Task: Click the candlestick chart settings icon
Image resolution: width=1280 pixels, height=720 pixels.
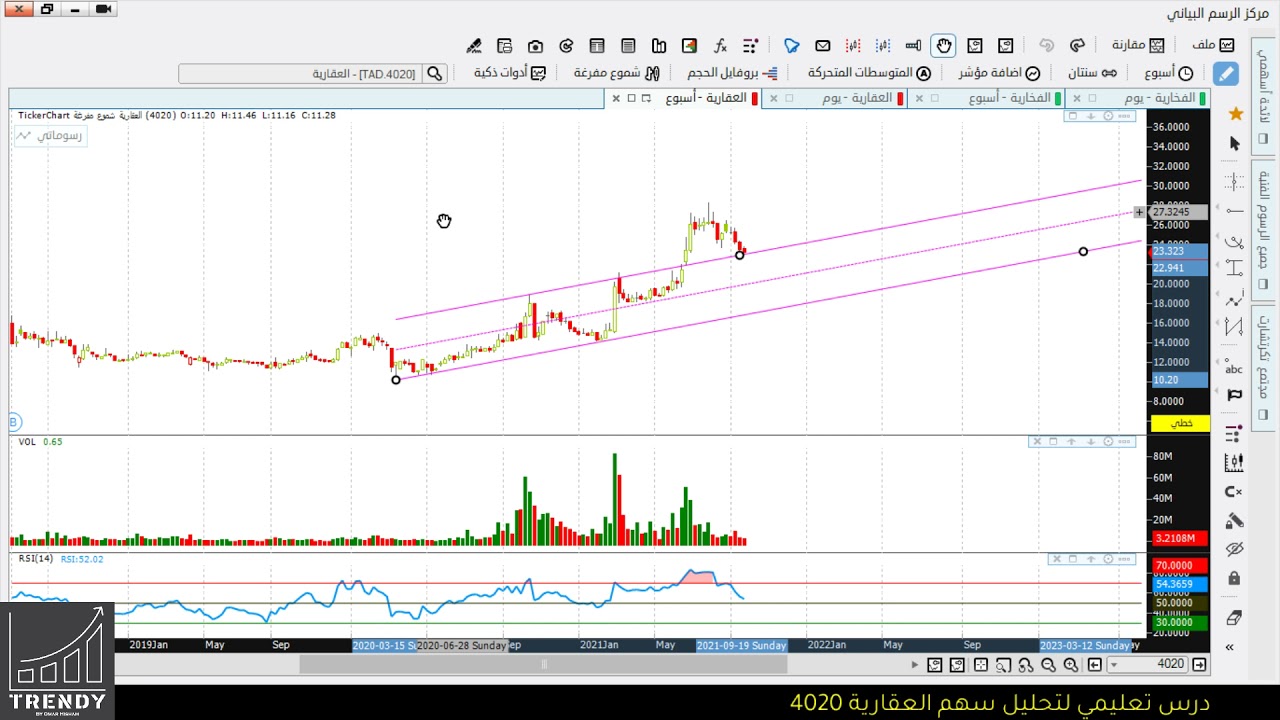Action: point(1234,462)
